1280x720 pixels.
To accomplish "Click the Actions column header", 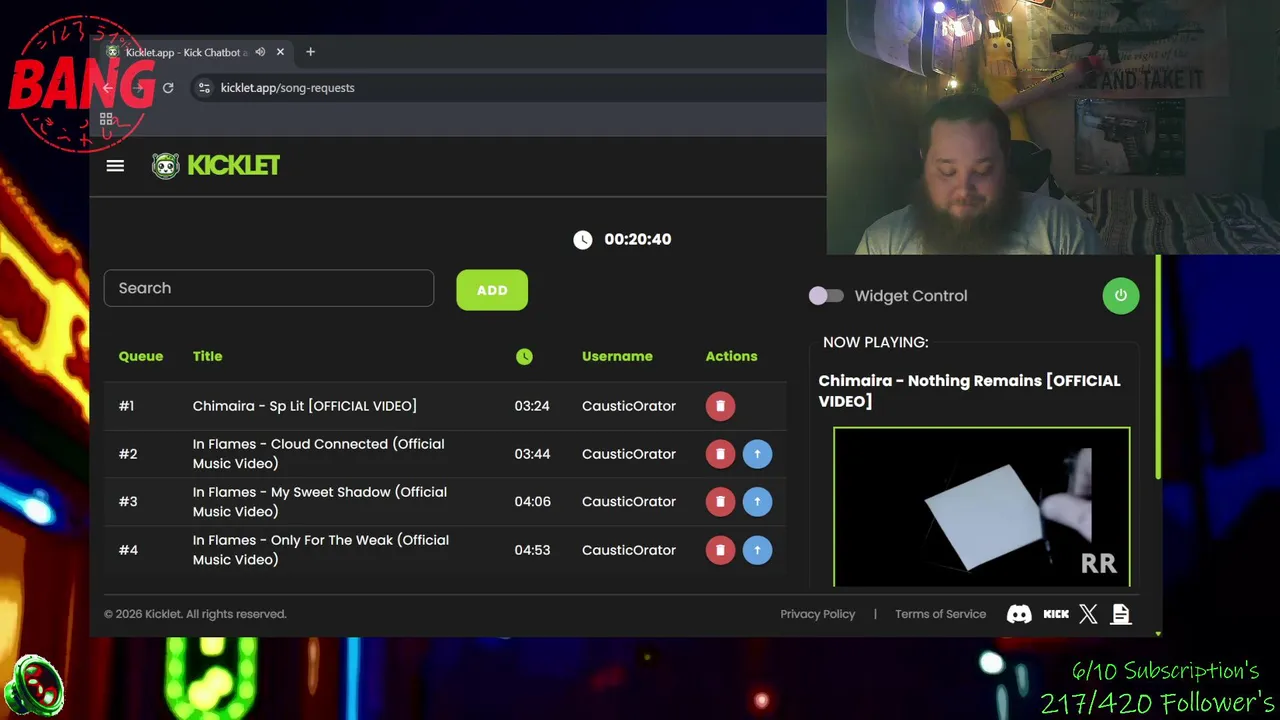I will 731,356.
